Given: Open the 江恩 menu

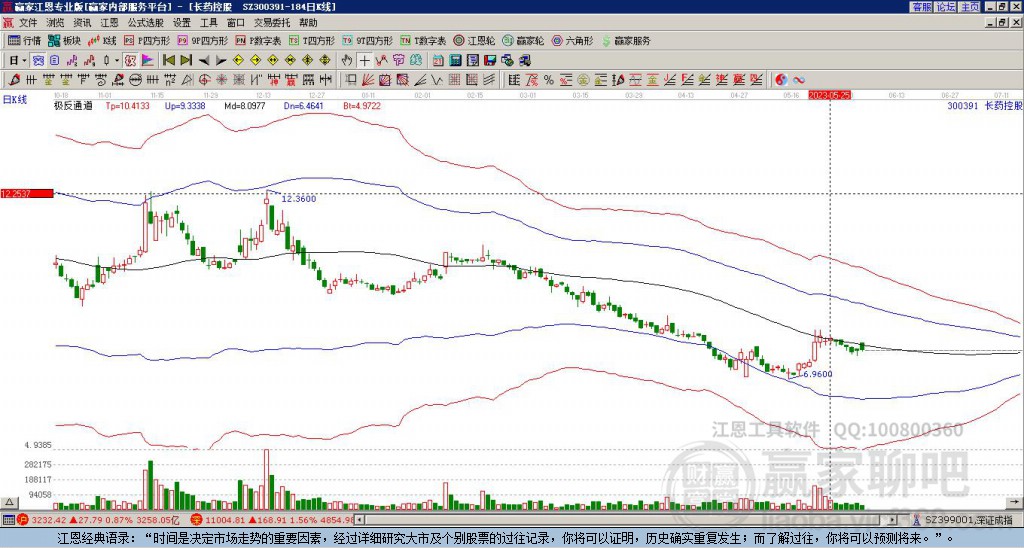Looking at the screenshot, I should pos(109,23).
